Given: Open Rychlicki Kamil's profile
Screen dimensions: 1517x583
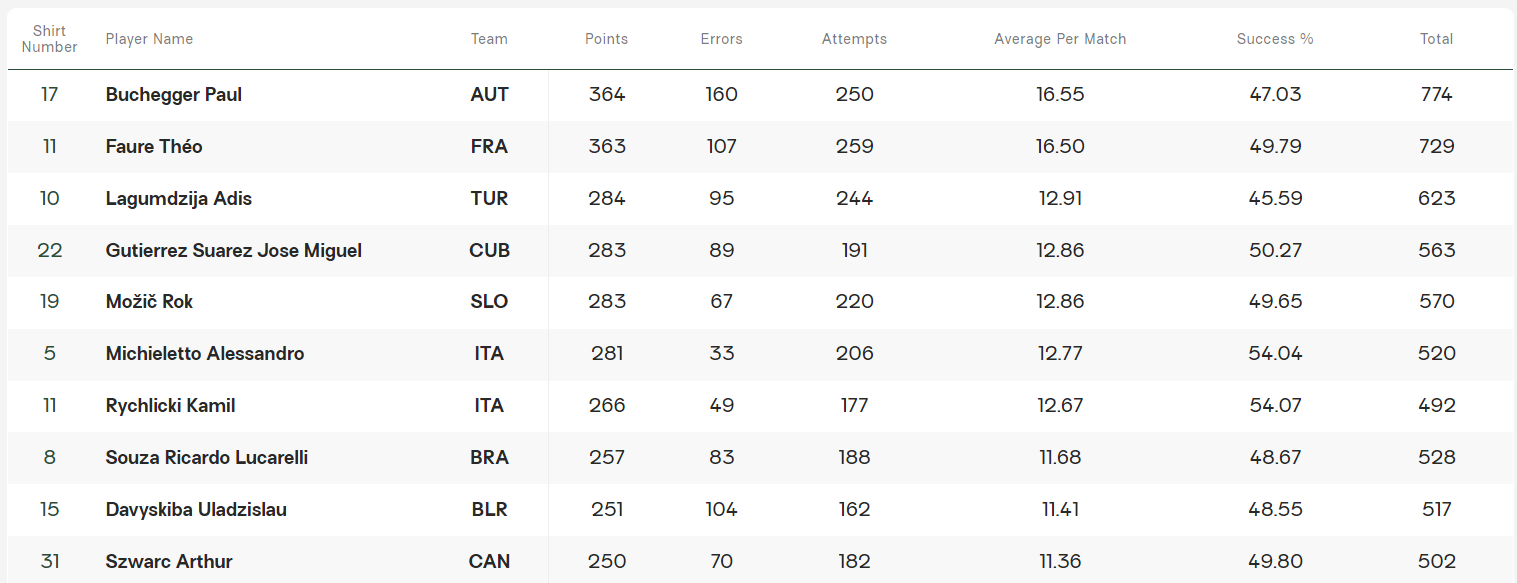Looking at the screenshot, I should 171,406.
